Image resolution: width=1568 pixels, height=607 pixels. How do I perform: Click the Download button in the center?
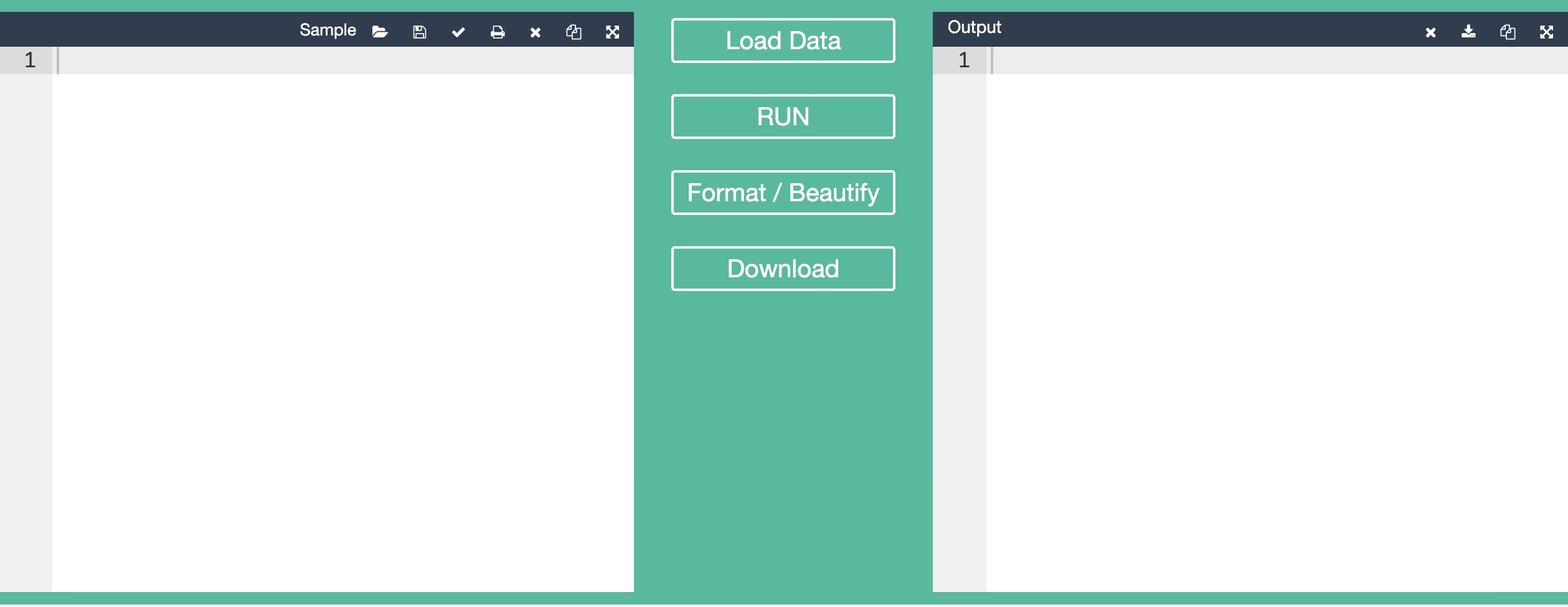[783, 269]
